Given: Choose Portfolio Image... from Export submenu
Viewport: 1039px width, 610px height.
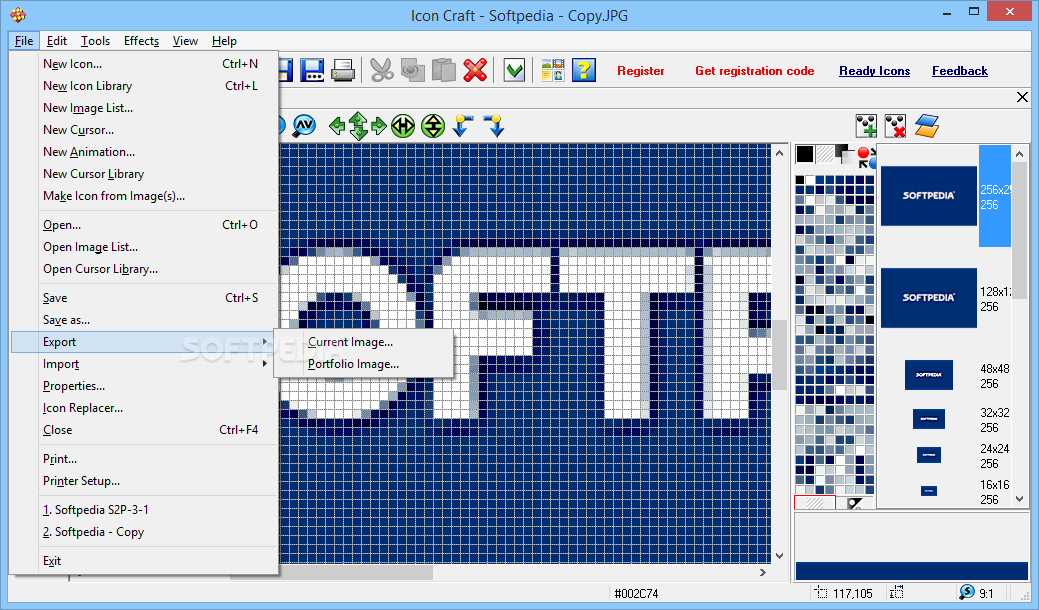Looking at the screenshot, I should point(364,364).
